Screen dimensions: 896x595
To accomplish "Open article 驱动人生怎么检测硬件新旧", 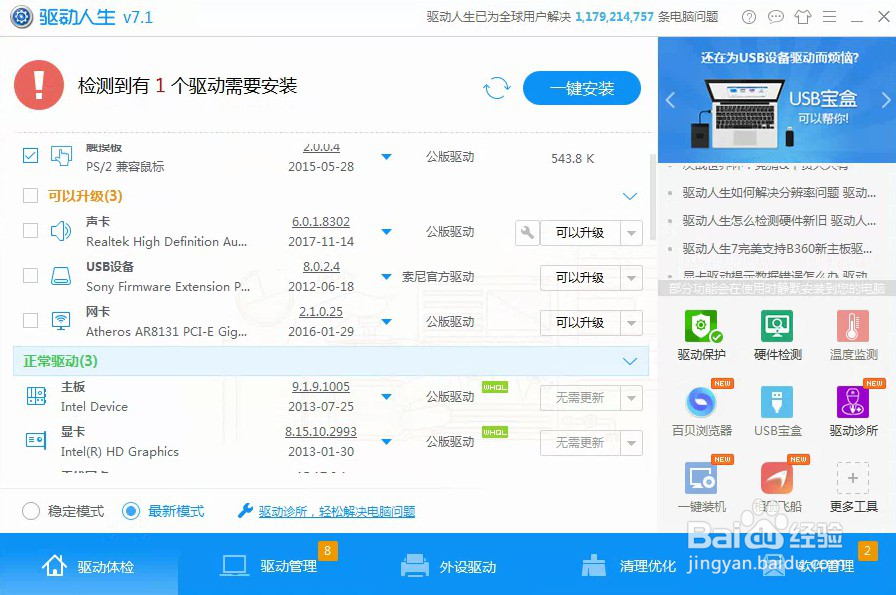I will point(779,221).
